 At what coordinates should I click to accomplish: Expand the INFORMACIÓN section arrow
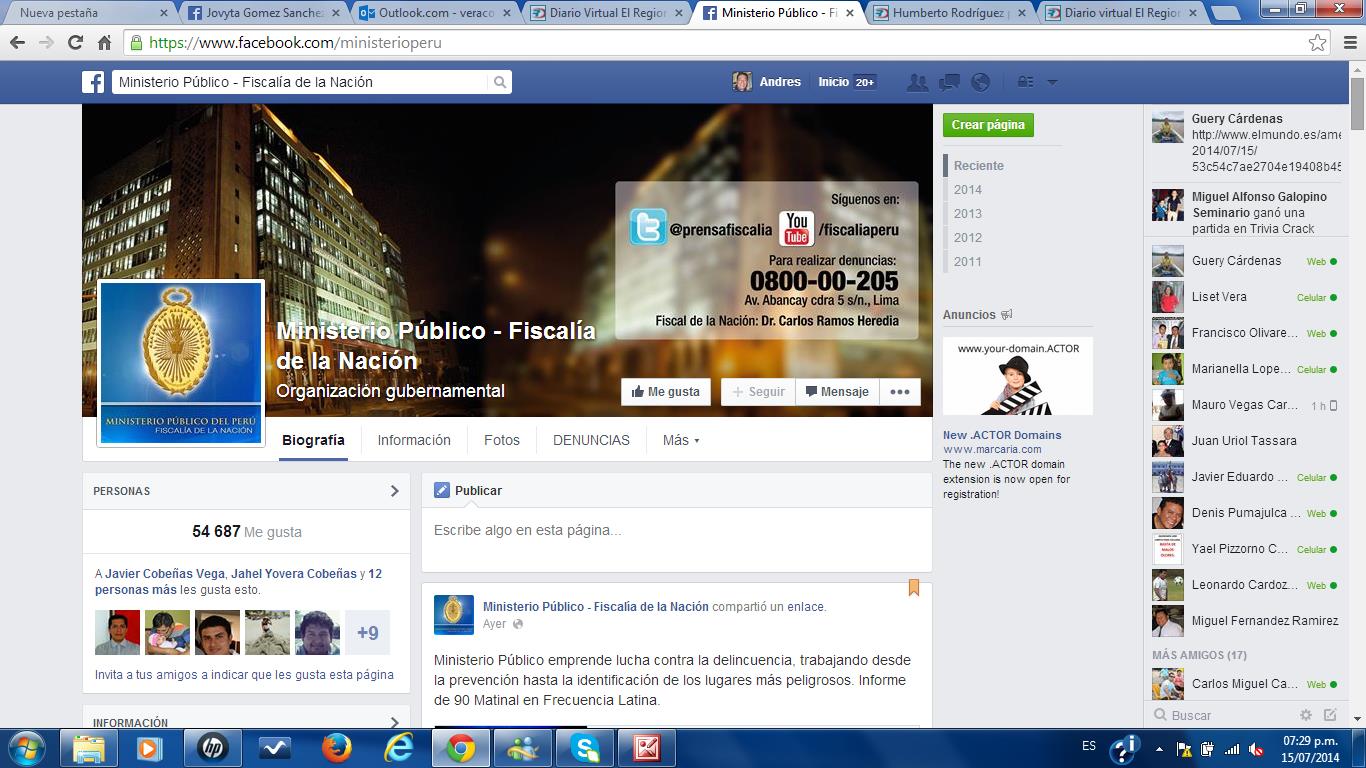pos(394,722)
